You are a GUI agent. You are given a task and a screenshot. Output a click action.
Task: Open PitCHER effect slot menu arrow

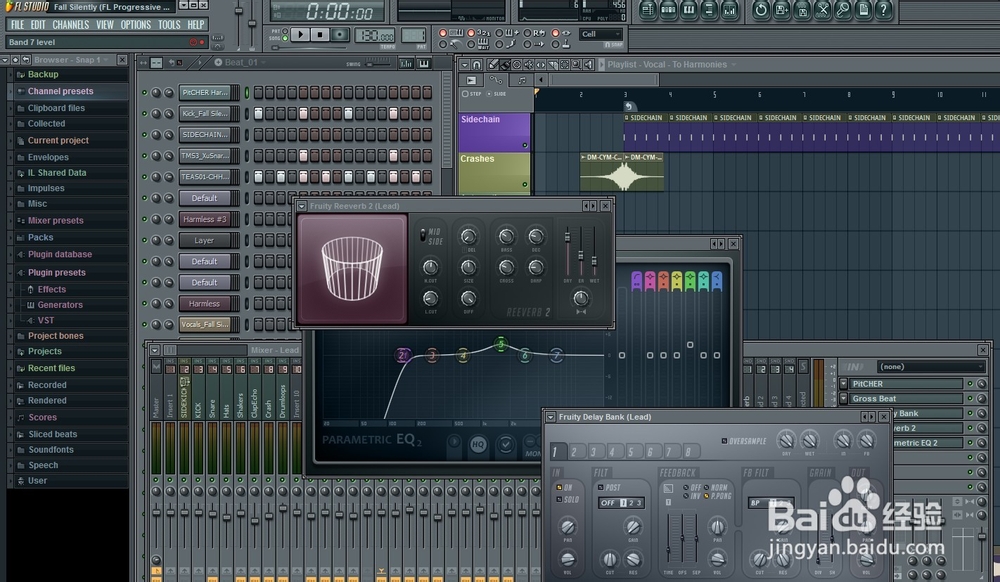tap(843, 384)
